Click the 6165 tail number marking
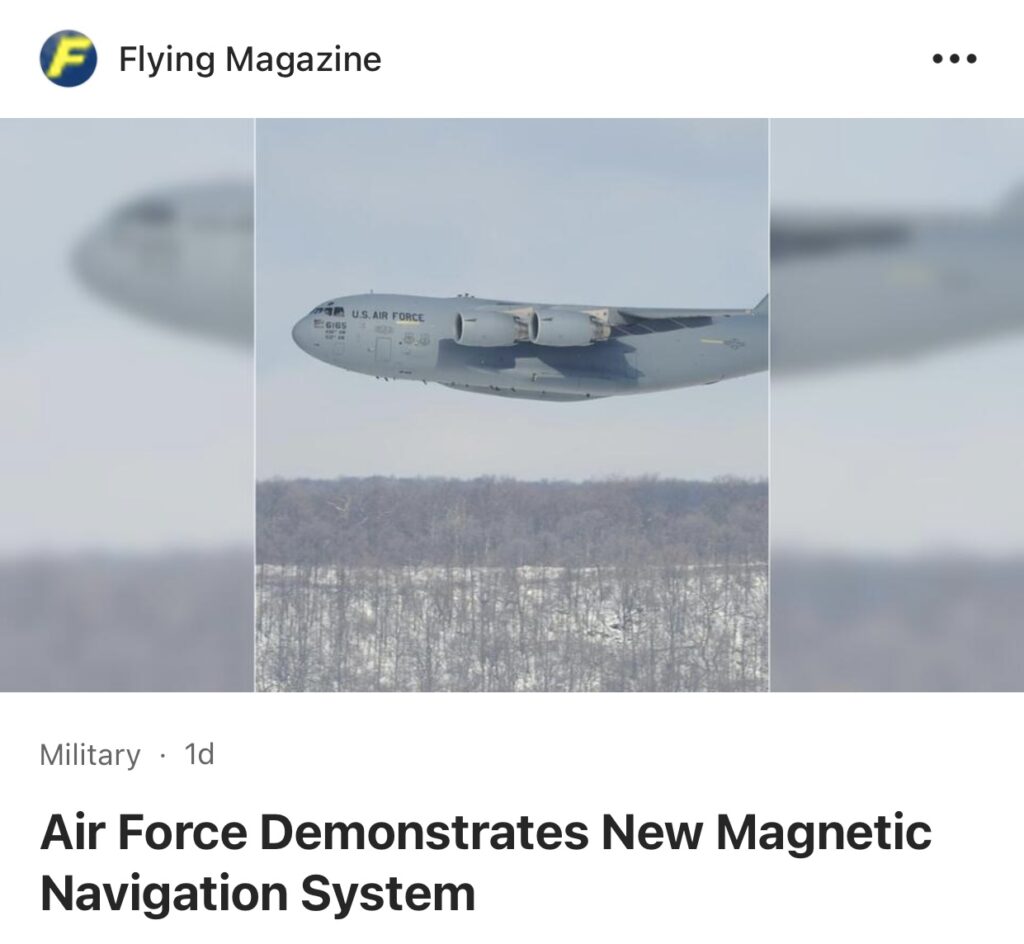 [336, 324]
